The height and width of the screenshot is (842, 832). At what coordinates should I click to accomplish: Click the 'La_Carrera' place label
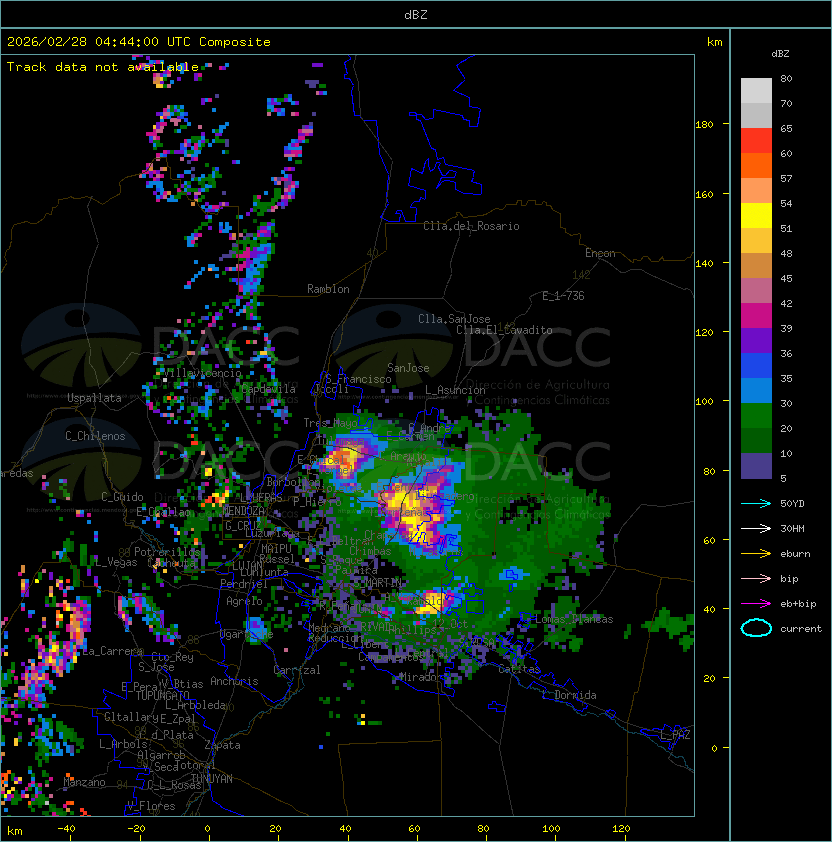point(112,651)
